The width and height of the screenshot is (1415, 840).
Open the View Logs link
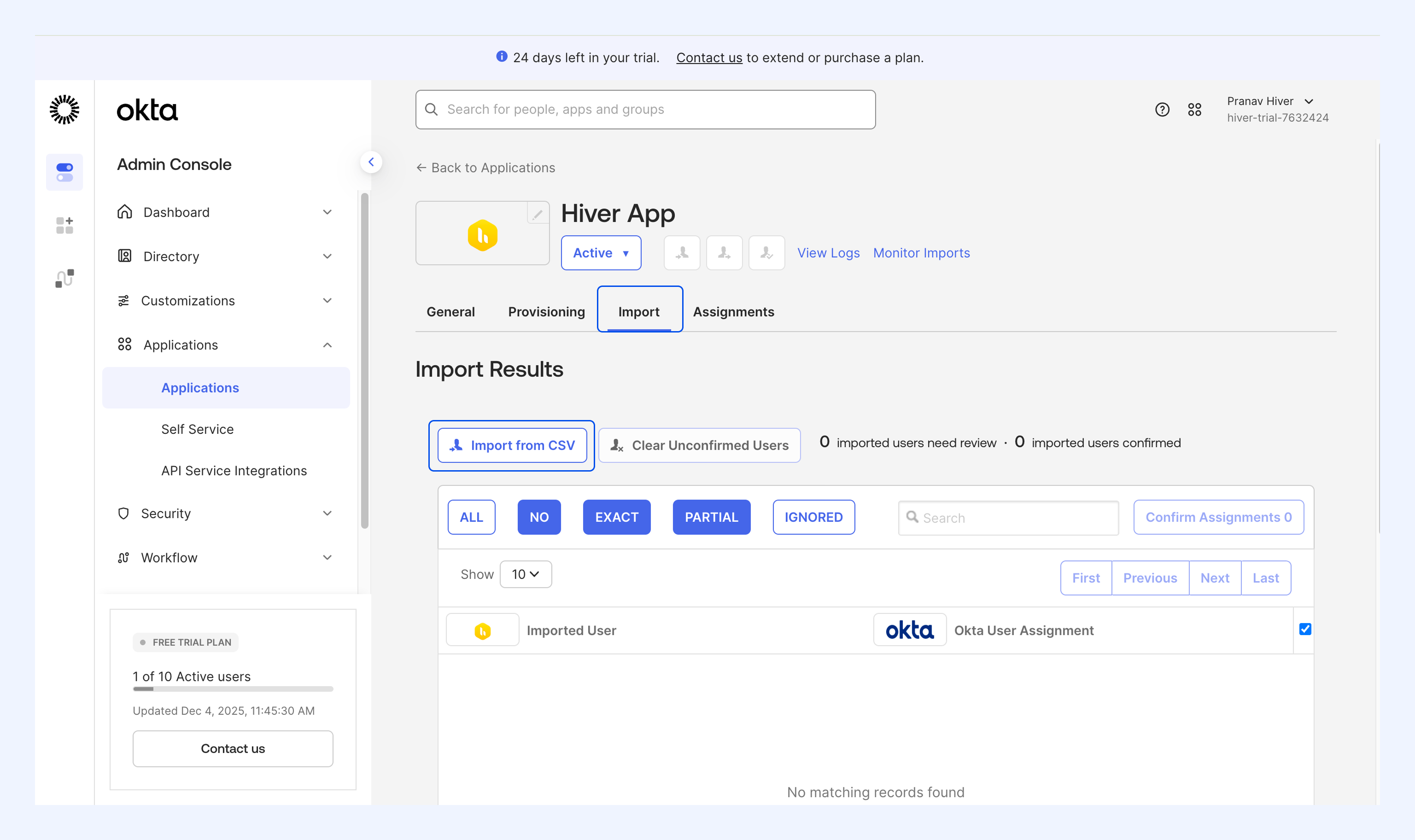828,253
